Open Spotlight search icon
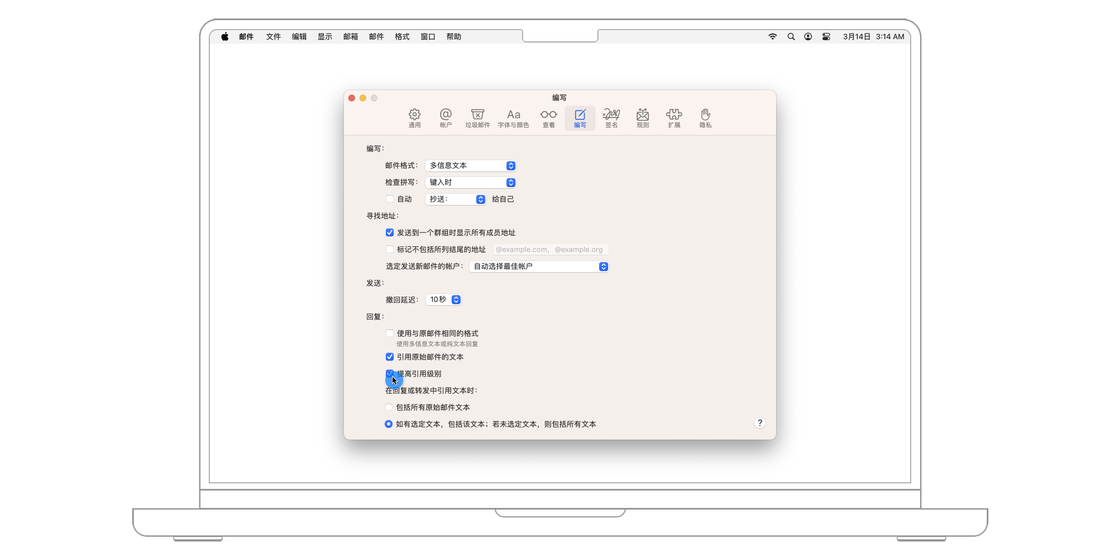This screenshot has height=560, width=1120. tap(791, 36)
